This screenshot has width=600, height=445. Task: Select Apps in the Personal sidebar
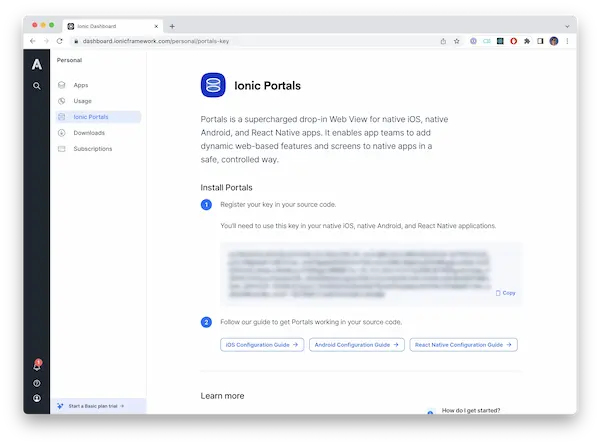click(80, 85)
